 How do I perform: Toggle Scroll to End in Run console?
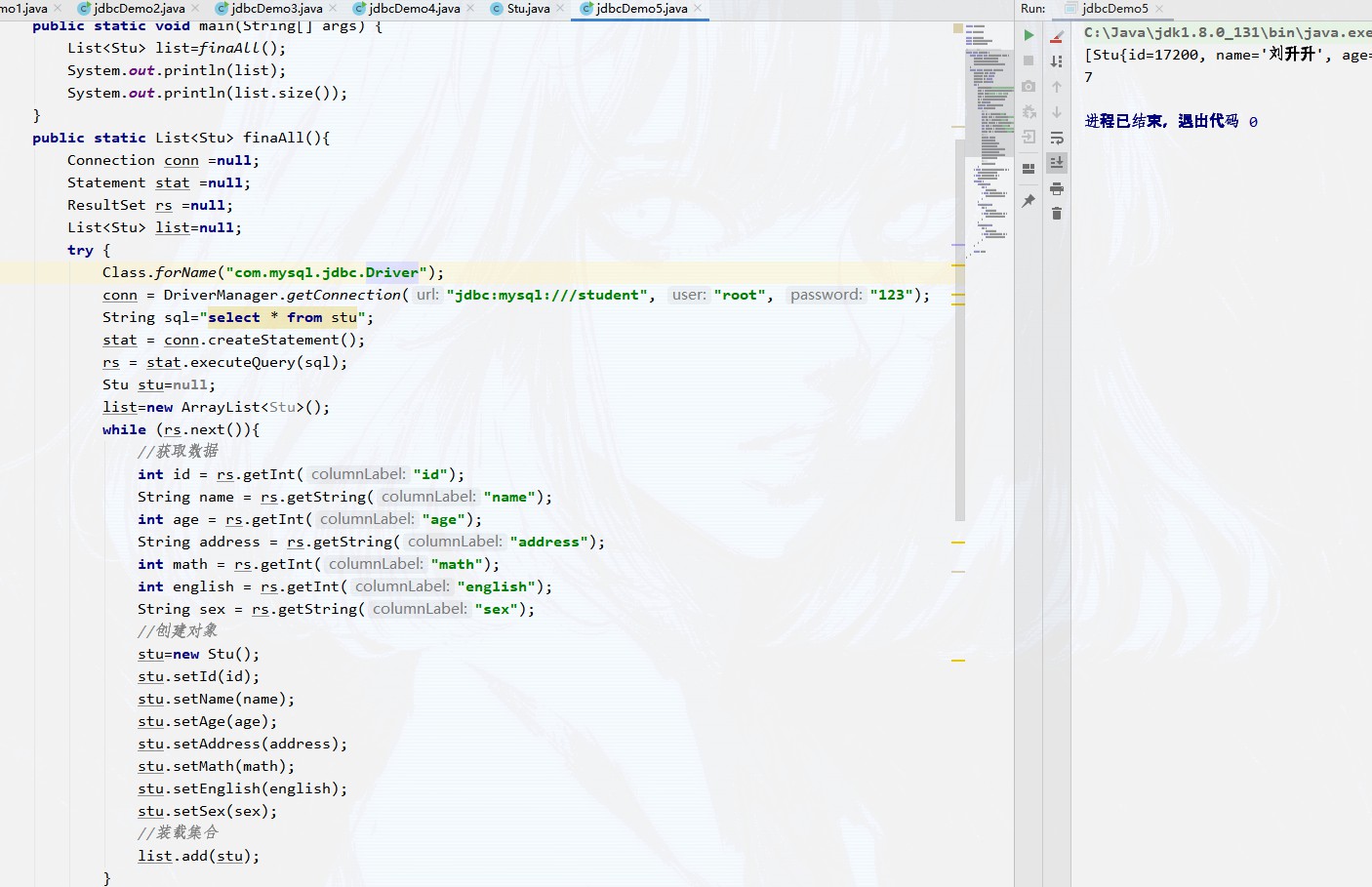1057,163
